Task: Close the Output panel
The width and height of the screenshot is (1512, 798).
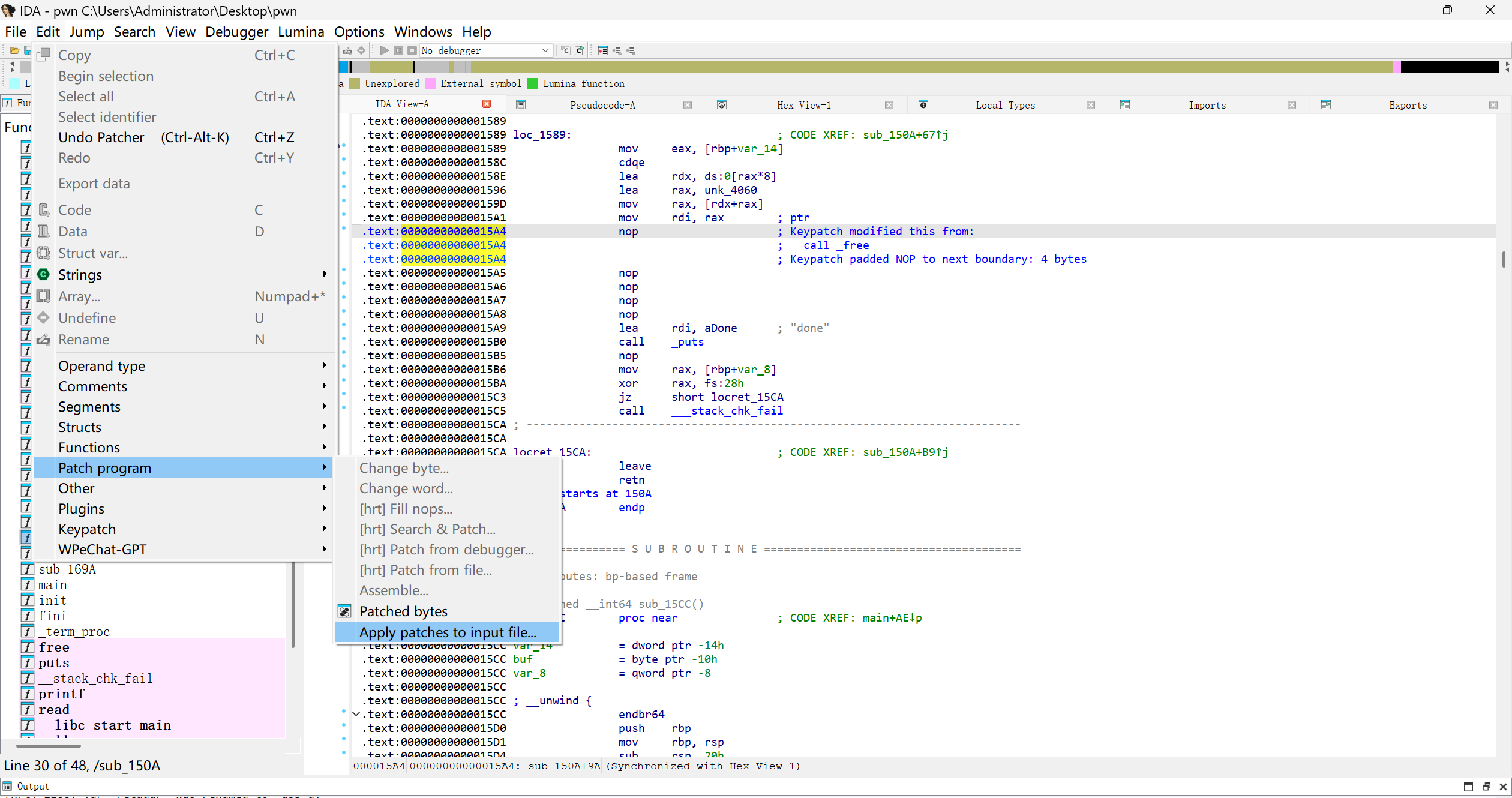Action: (1503, 787)
